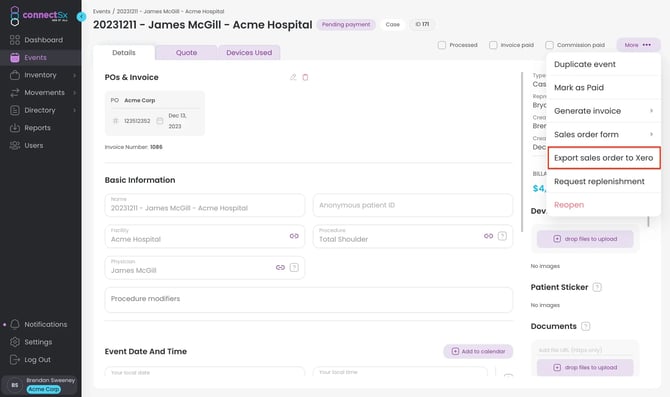Click the help icon in Physician field
Image resolution: width=670 pixels, height=397 pixels.
coord(294,268)
